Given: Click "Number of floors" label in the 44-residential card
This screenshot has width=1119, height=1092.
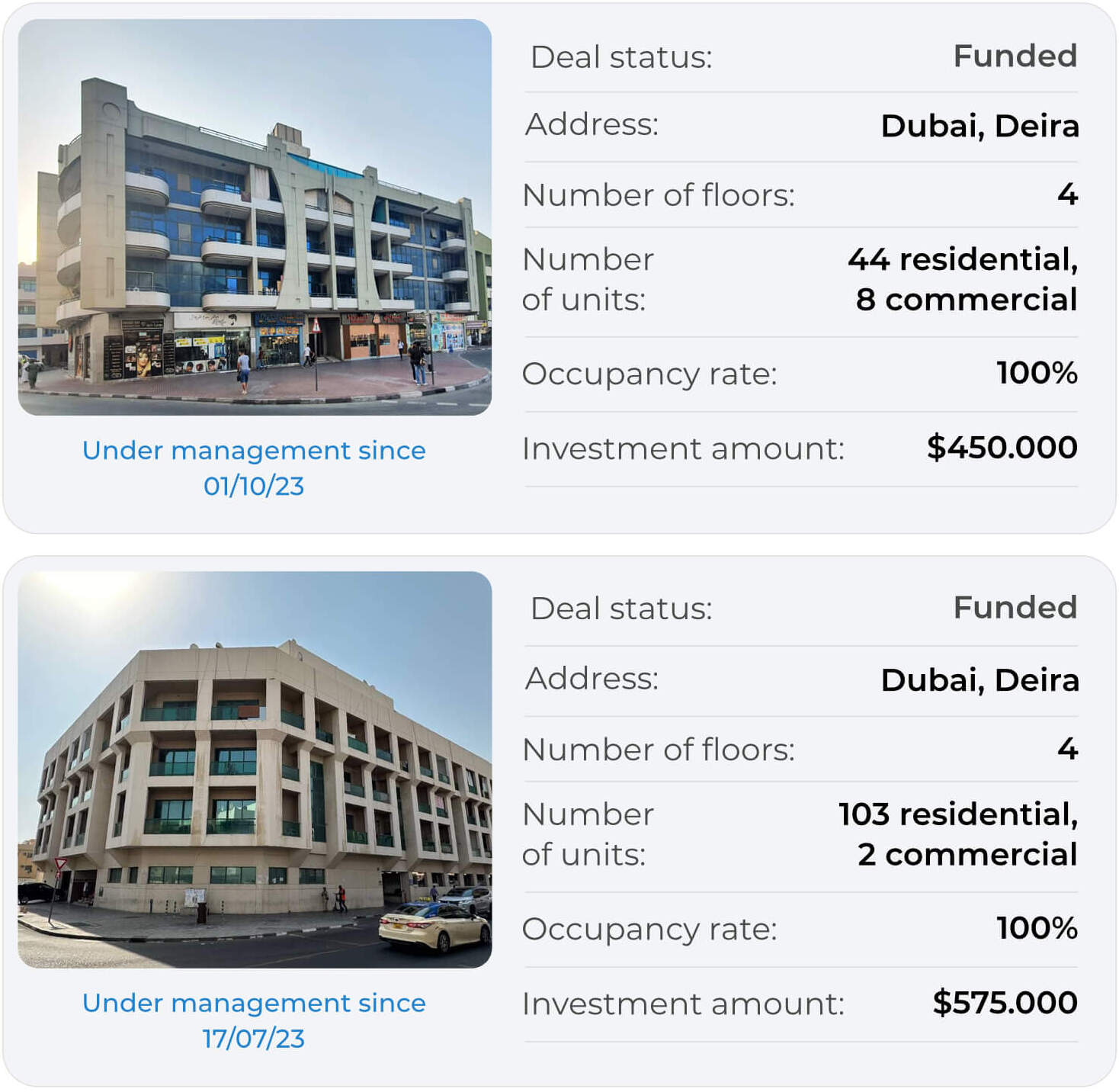Looking at the screenshot, I should tap(659, 195).
